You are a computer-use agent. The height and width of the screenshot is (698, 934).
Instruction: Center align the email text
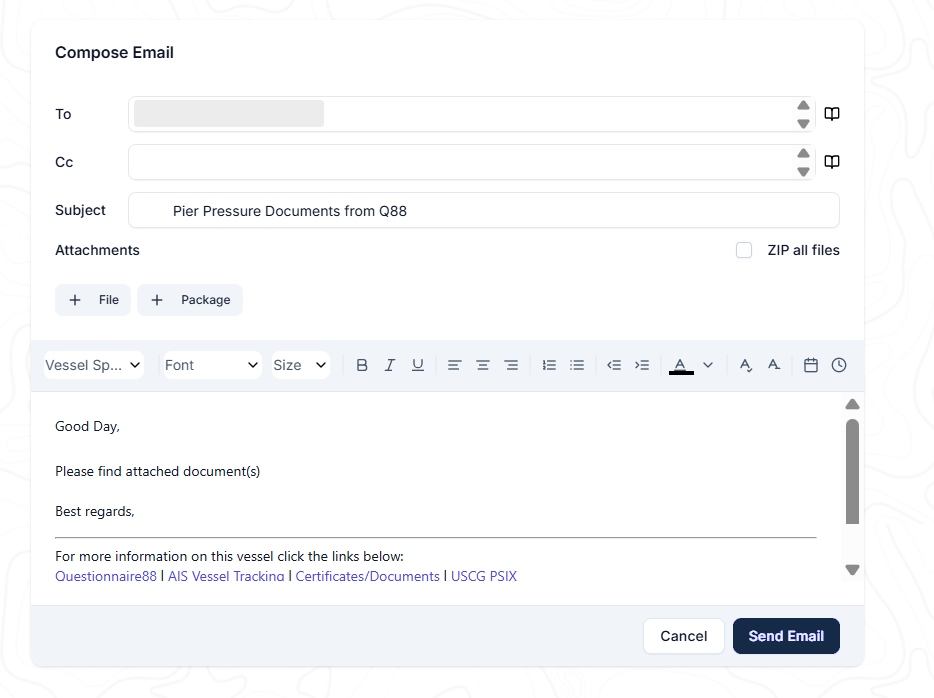coord(482,365)
